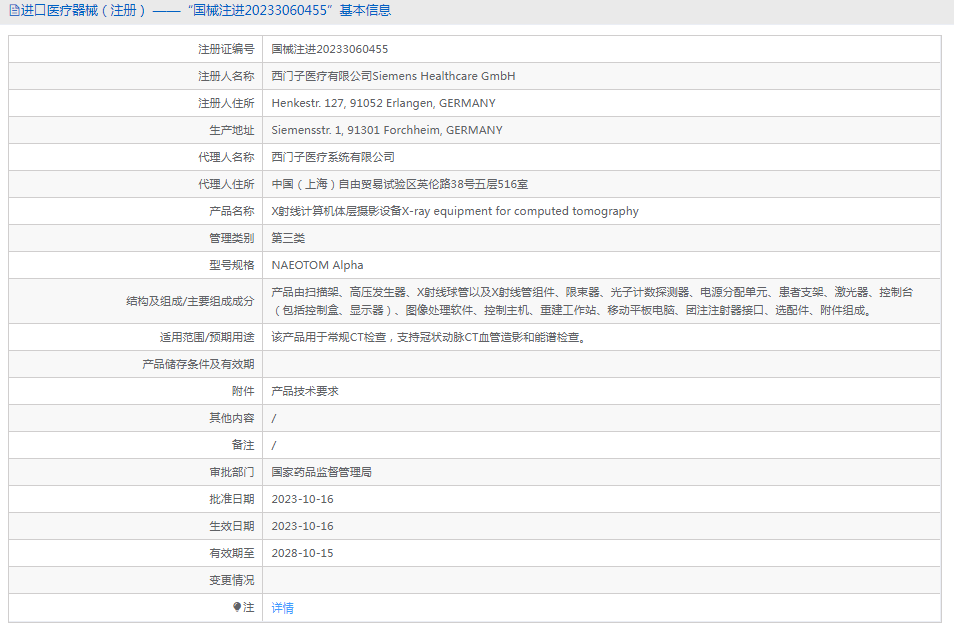Viewport: 954px width, 626px height.
Task: Select production address Siemensstr. 1, 91301 Forchheim
Action: click(387, 130)
